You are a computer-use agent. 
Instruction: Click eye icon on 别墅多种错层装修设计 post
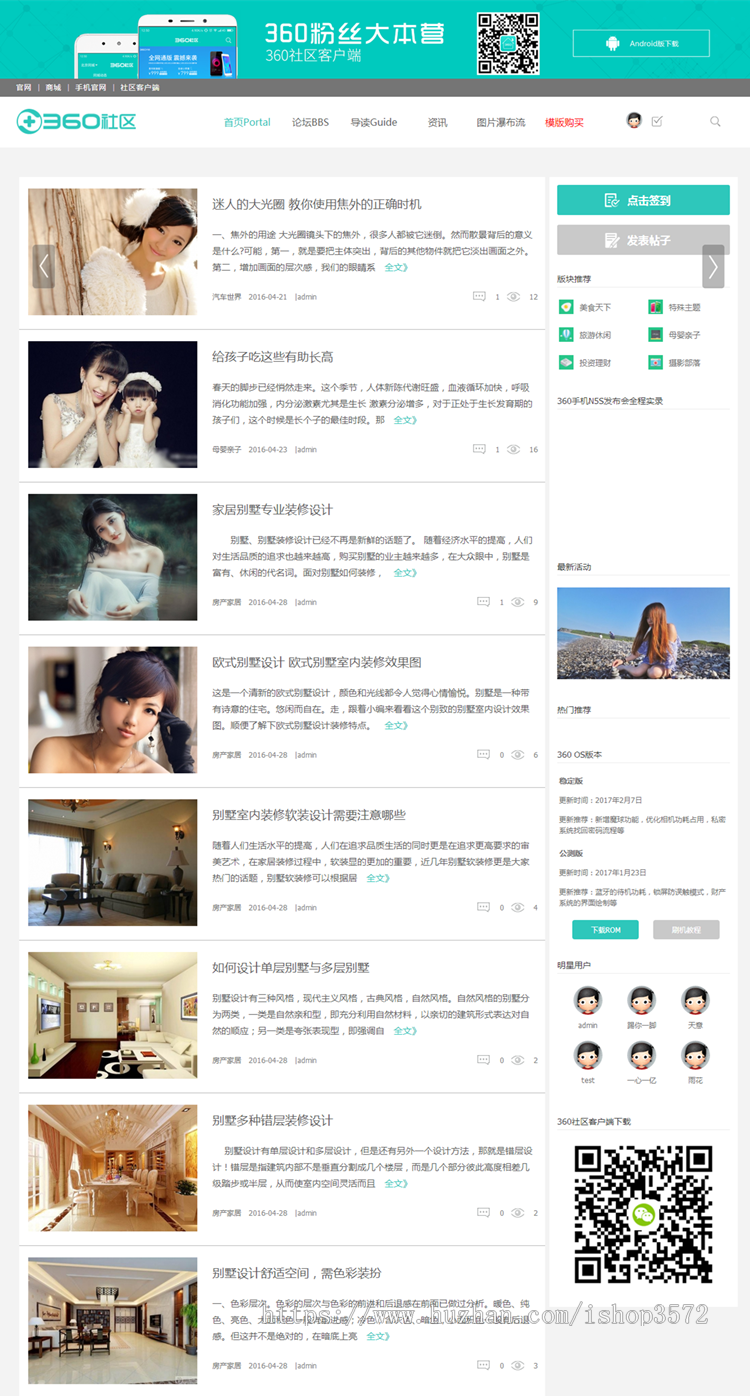pos(518,1213)
